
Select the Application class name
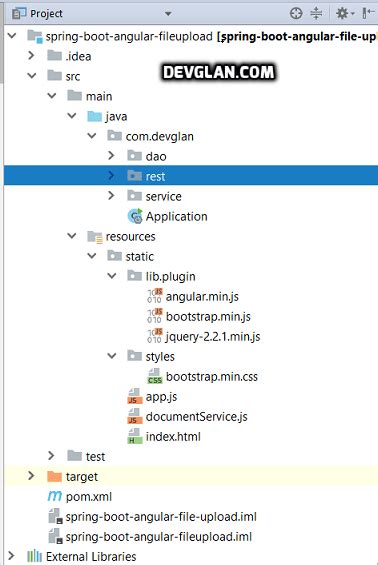click(x=177, y=217)
